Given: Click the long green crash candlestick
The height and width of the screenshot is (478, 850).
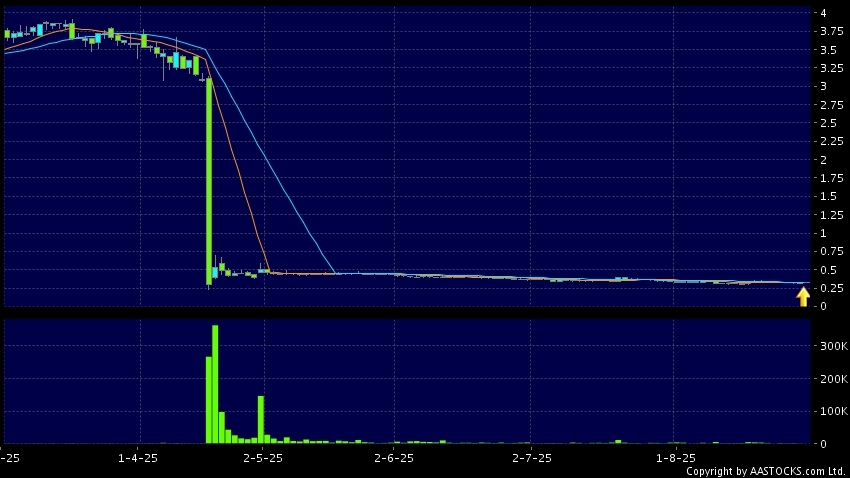Looking at the screenshot, I should point(209,182).
